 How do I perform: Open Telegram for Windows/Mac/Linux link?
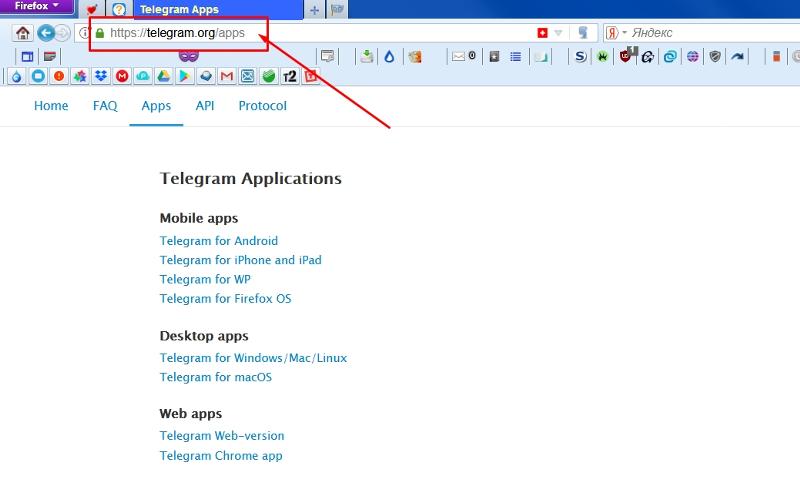point(253,358)
